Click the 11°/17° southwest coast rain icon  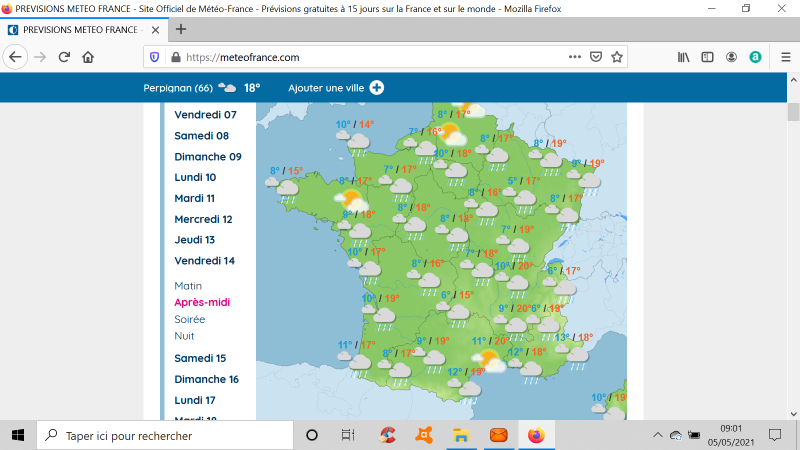click(x=356, y=364)
